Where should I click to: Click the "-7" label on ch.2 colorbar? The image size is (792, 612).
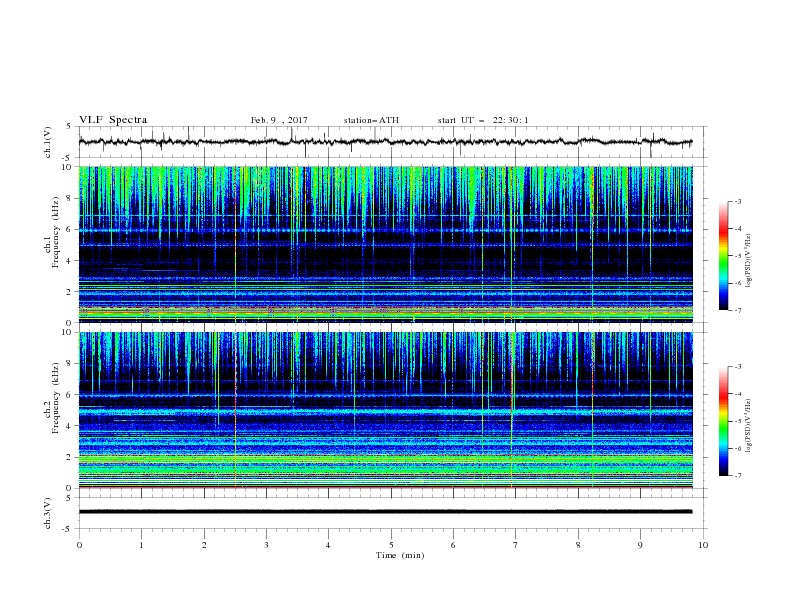point(737,475)
